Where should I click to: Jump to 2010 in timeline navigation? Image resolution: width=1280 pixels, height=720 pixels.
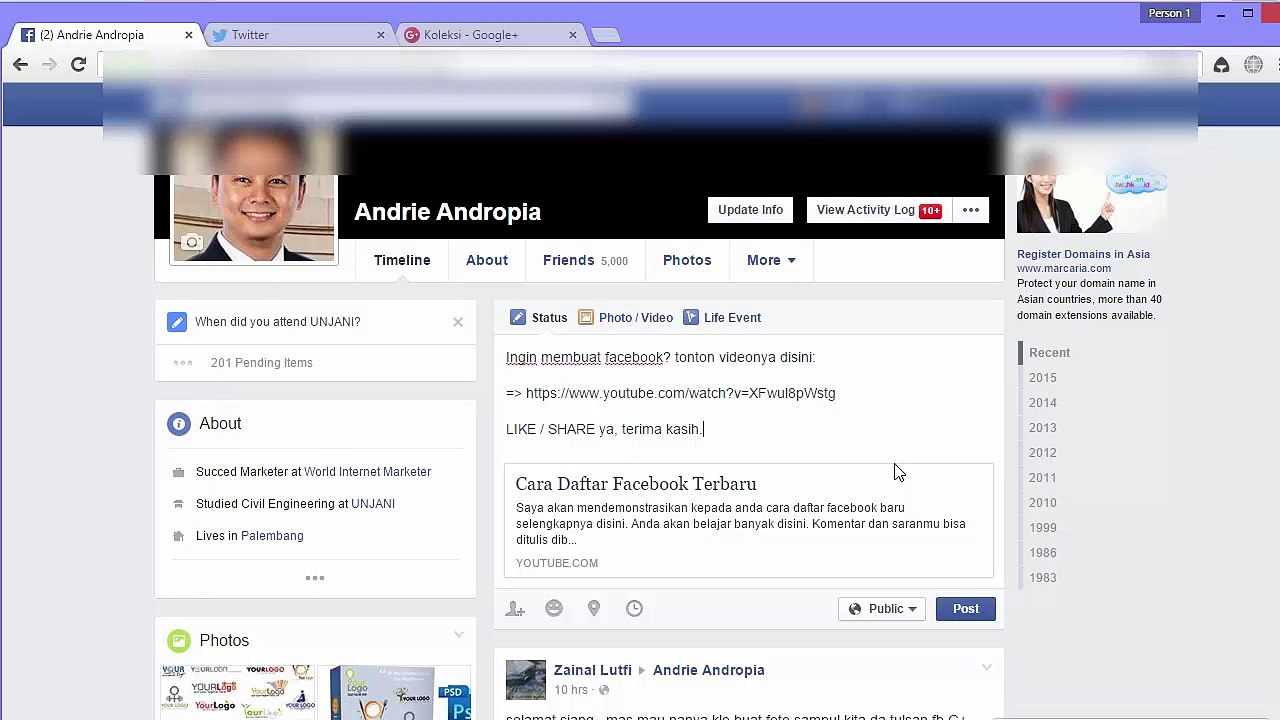tap(1043, 503)
